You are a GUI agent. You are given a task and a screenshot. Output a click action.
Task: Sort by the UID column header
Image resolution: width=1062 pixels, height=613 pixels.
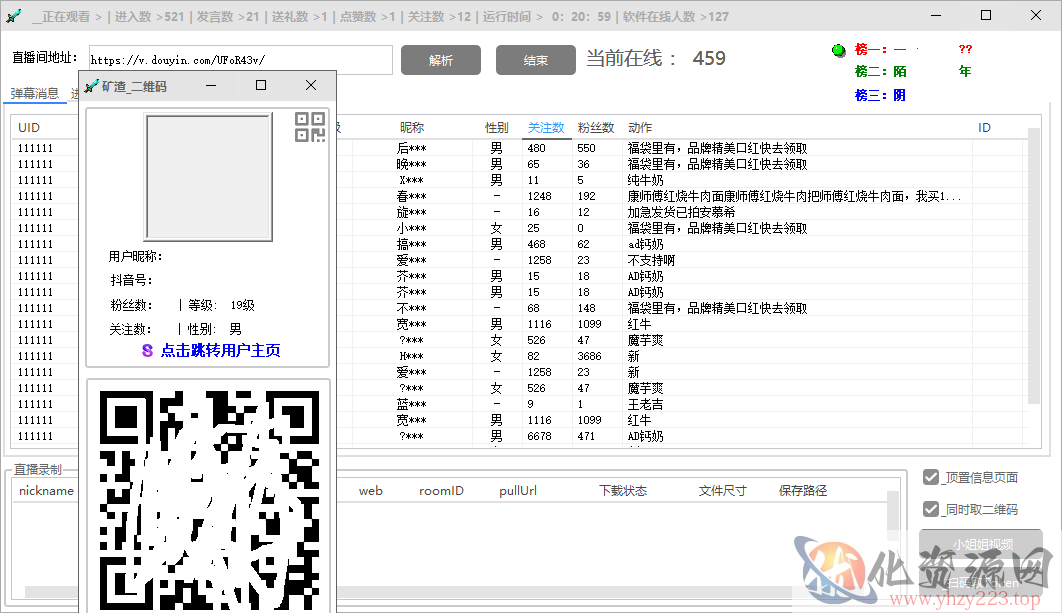pyautogui.click(x=29, y=127)
